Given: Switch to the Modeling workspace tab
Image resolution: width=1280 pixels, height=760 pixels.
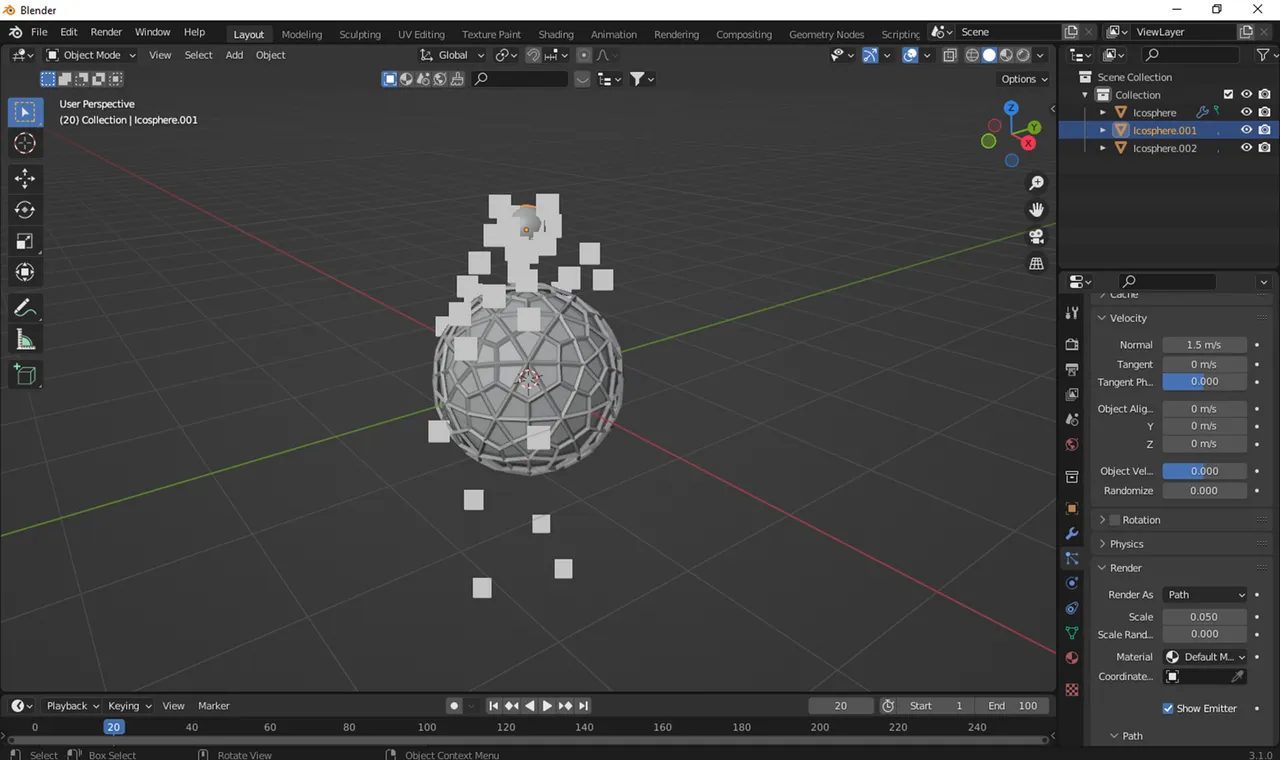Looking at the screenshot, I should click(301, 34).
